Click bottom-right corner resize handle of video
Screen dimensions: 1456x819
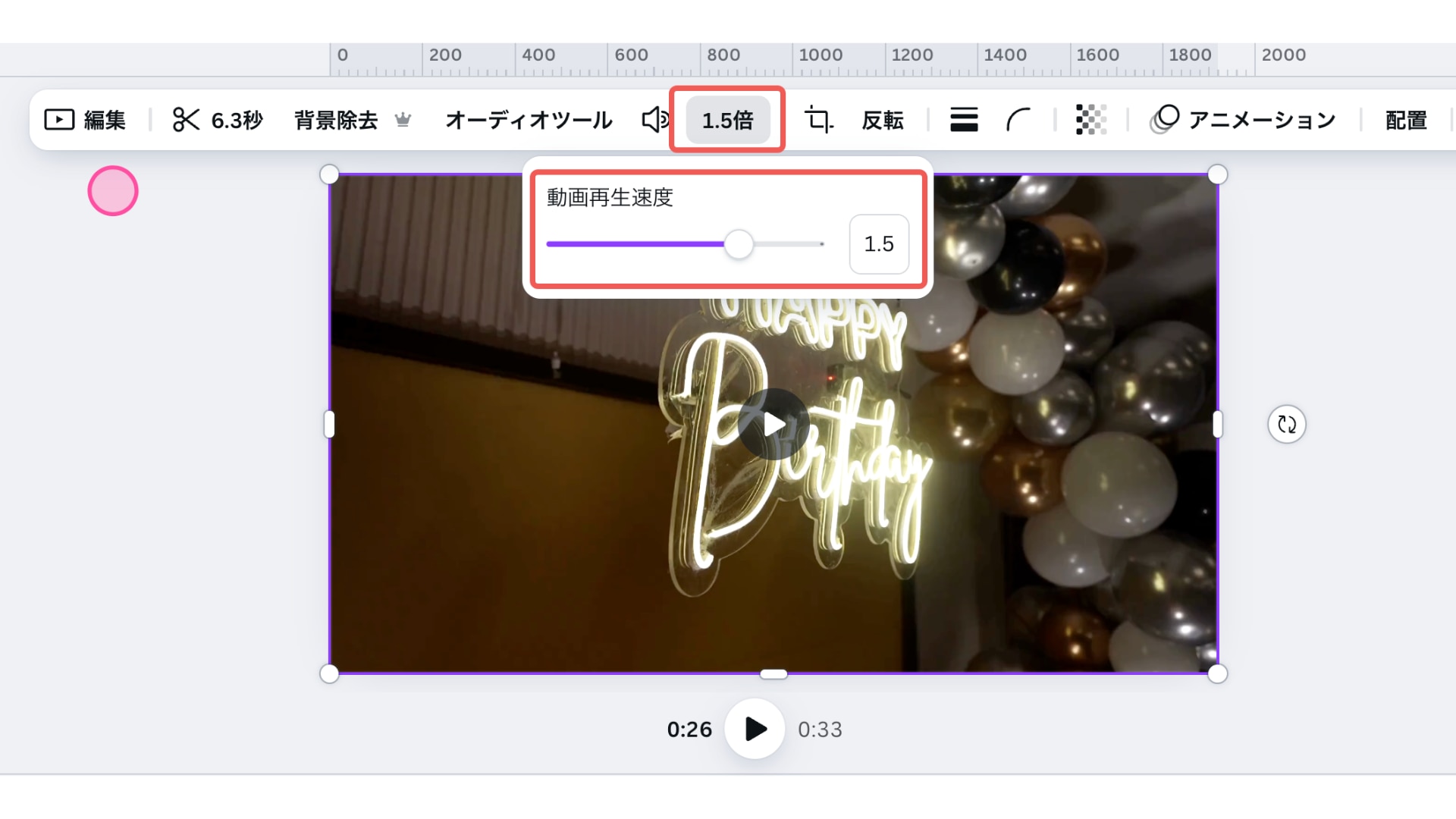pyautogui.click(x=1217, y=673)
